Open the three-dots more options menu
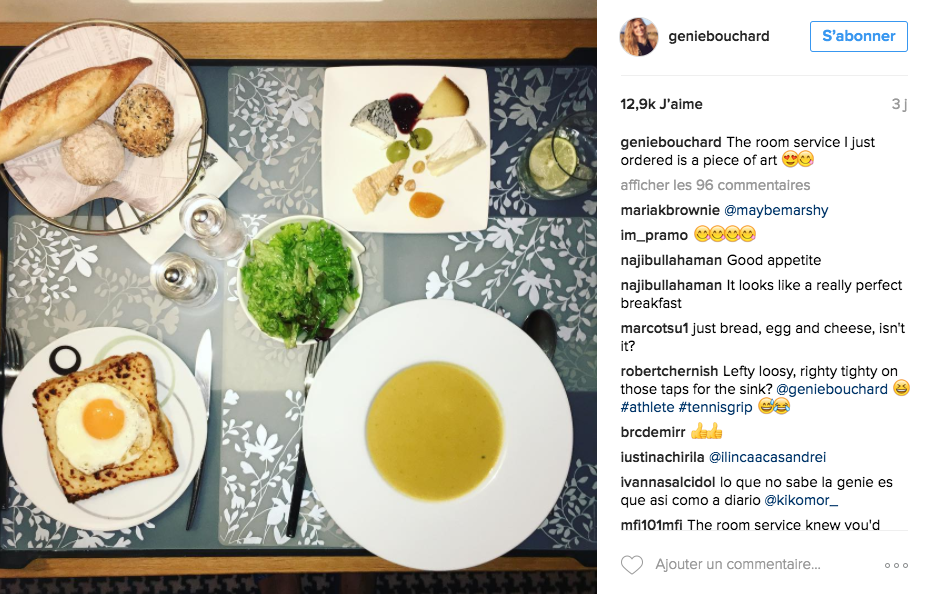Screen dimensions: 932x594 point(896,565)
